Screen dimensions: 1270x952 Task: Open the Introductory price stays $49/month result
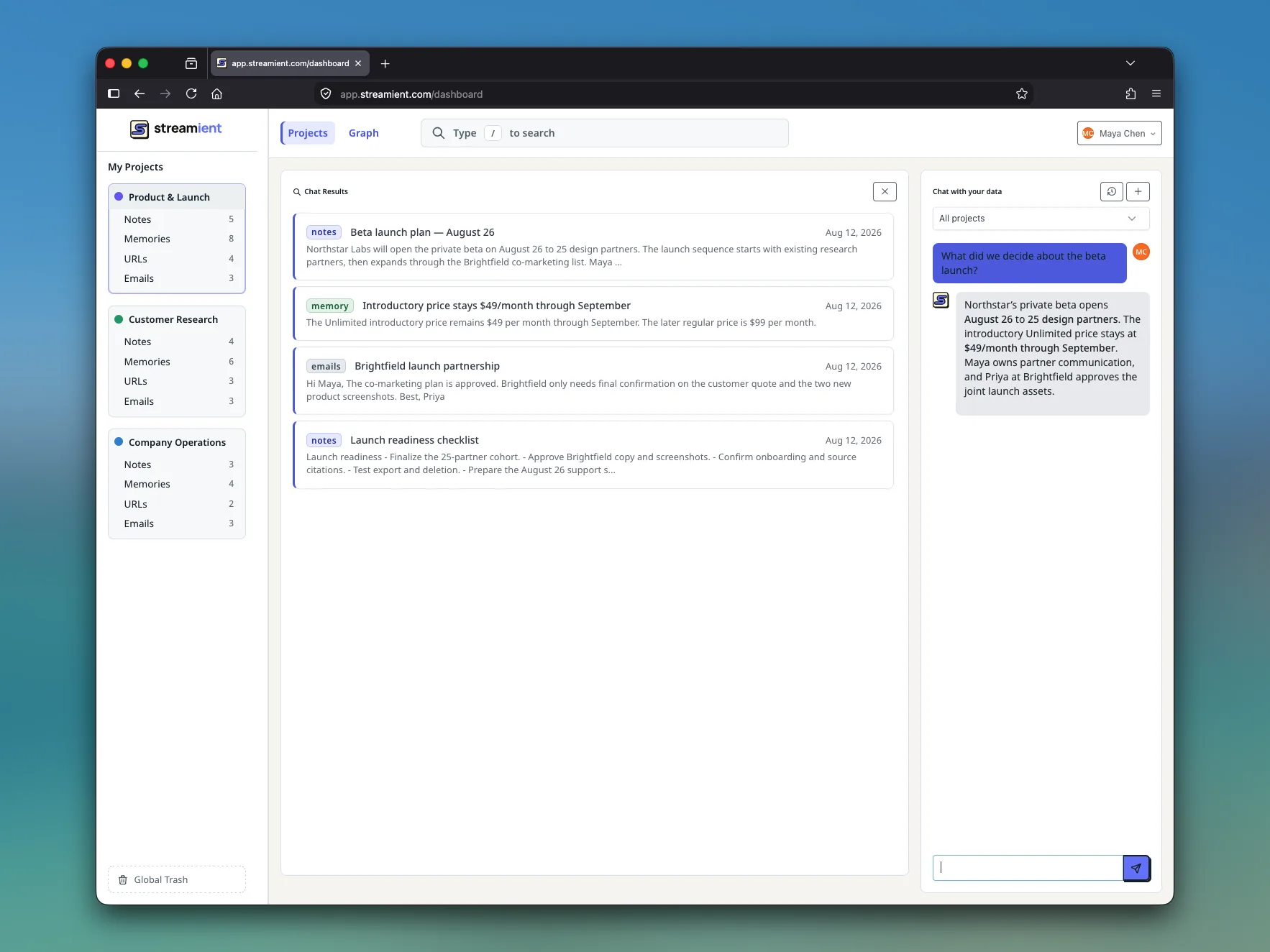[593, 313]
